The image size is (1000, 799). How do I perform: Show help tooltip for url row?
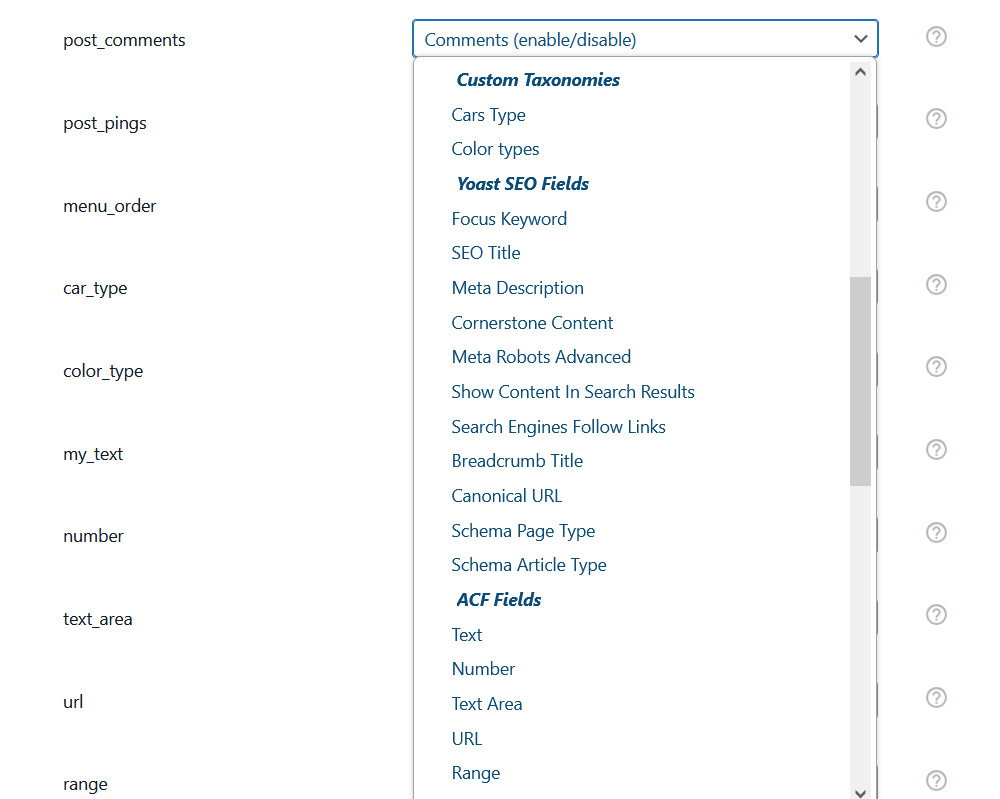click(936, 698)
